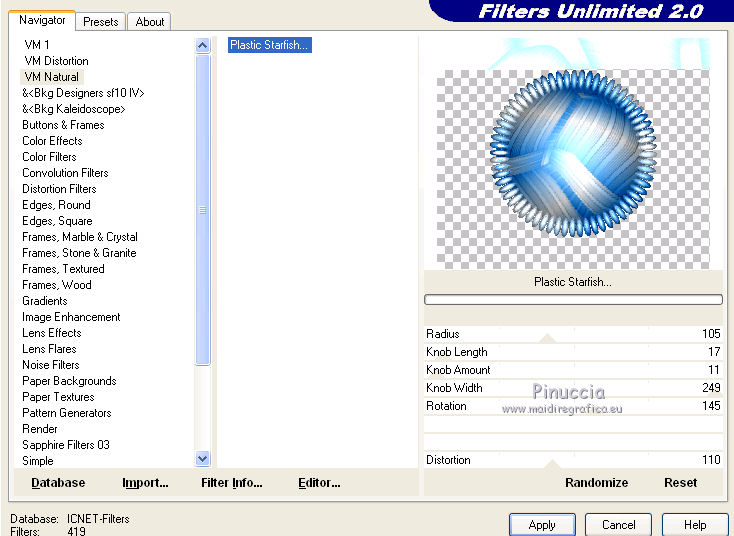Select Frames, Wood category

(x=57, y=285)
